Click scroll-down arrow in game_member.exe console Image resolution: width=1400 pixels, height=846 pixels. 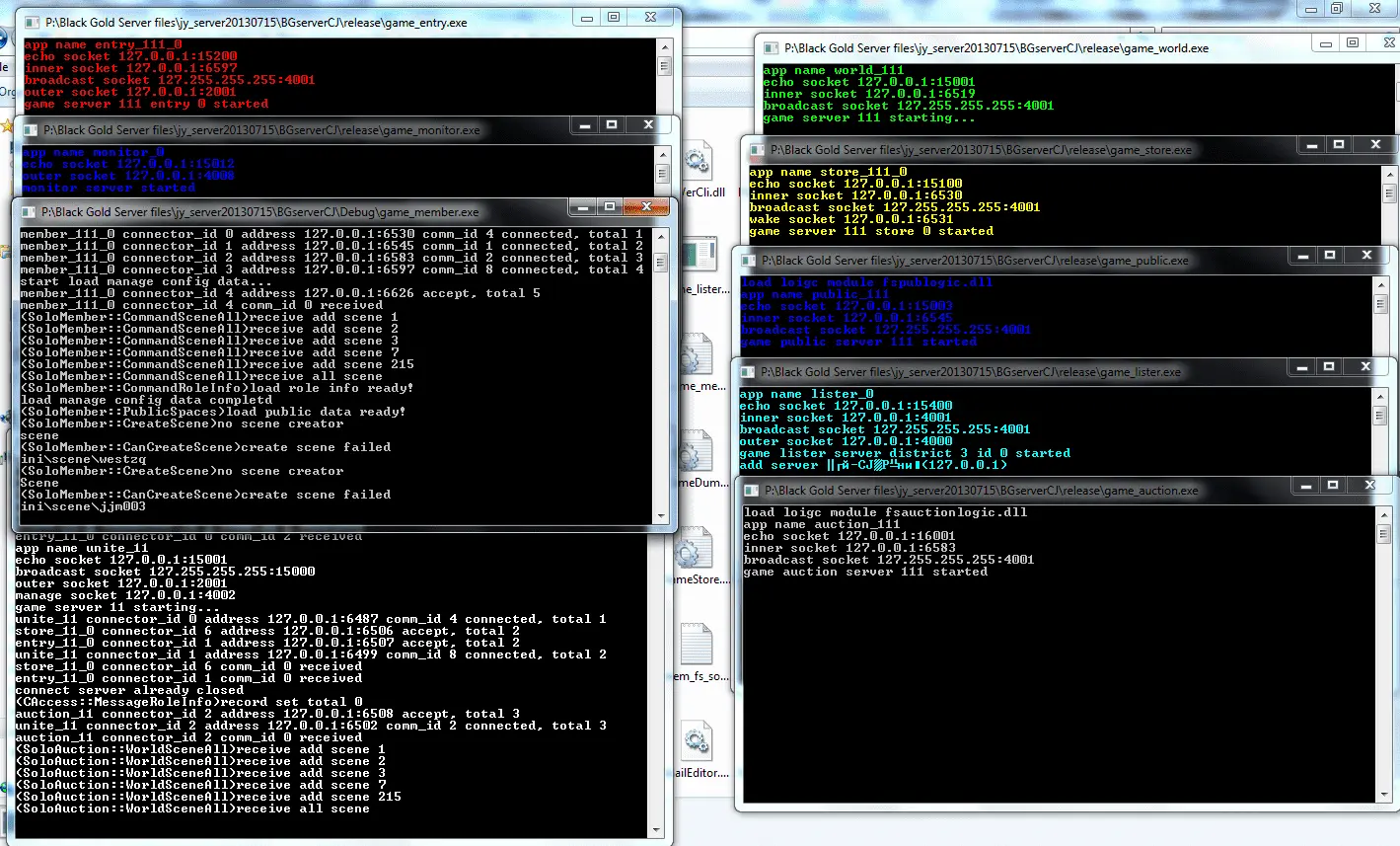click(661, 515)
